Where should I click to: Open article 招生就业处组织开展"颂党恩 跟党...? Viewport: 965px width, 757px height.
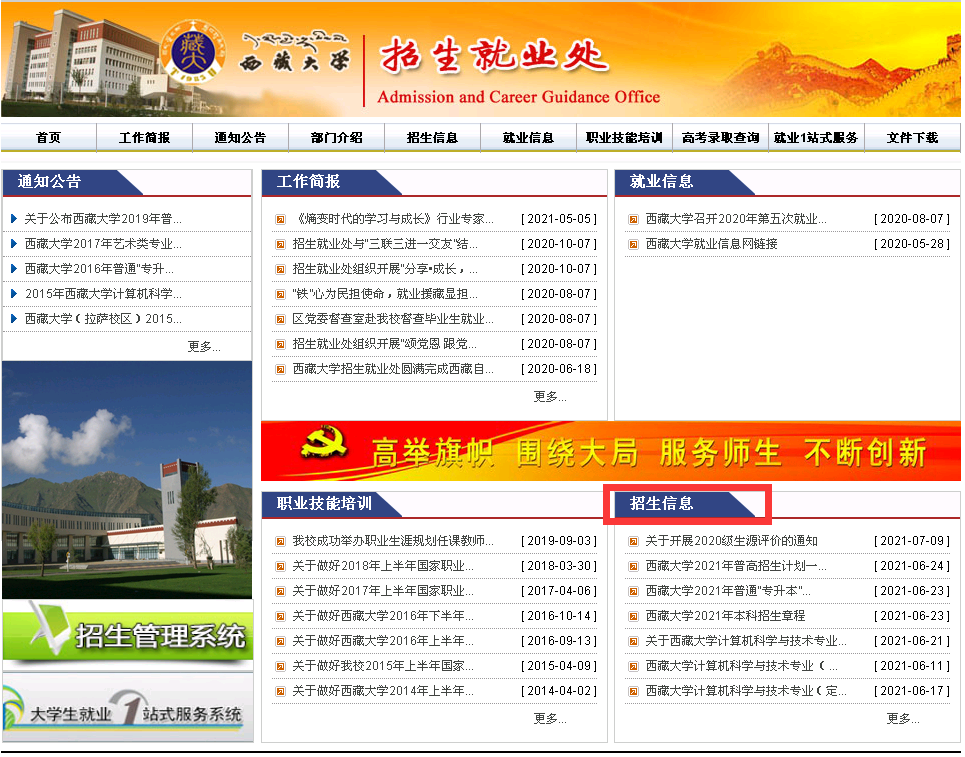385,344
